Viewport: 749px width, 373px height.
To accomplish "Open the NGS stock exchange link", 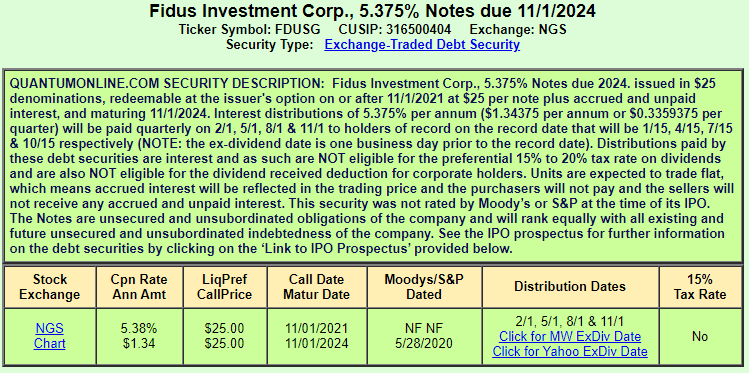I will [50, 329].
